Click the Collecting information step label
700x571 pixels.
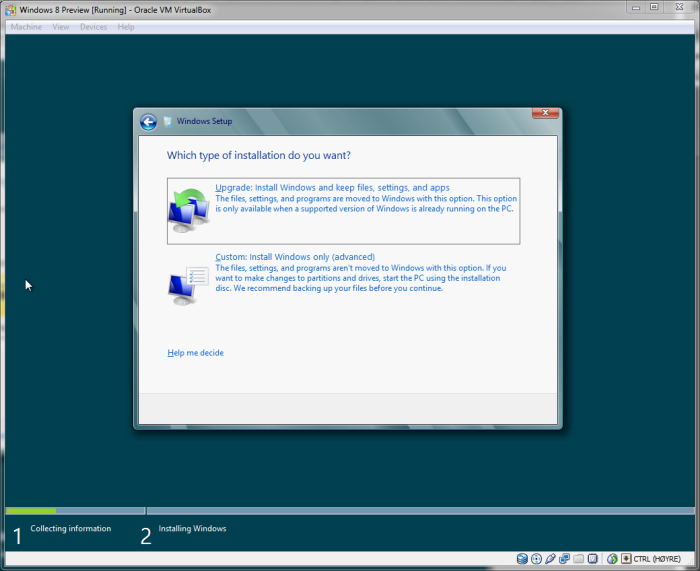(71, 529)
